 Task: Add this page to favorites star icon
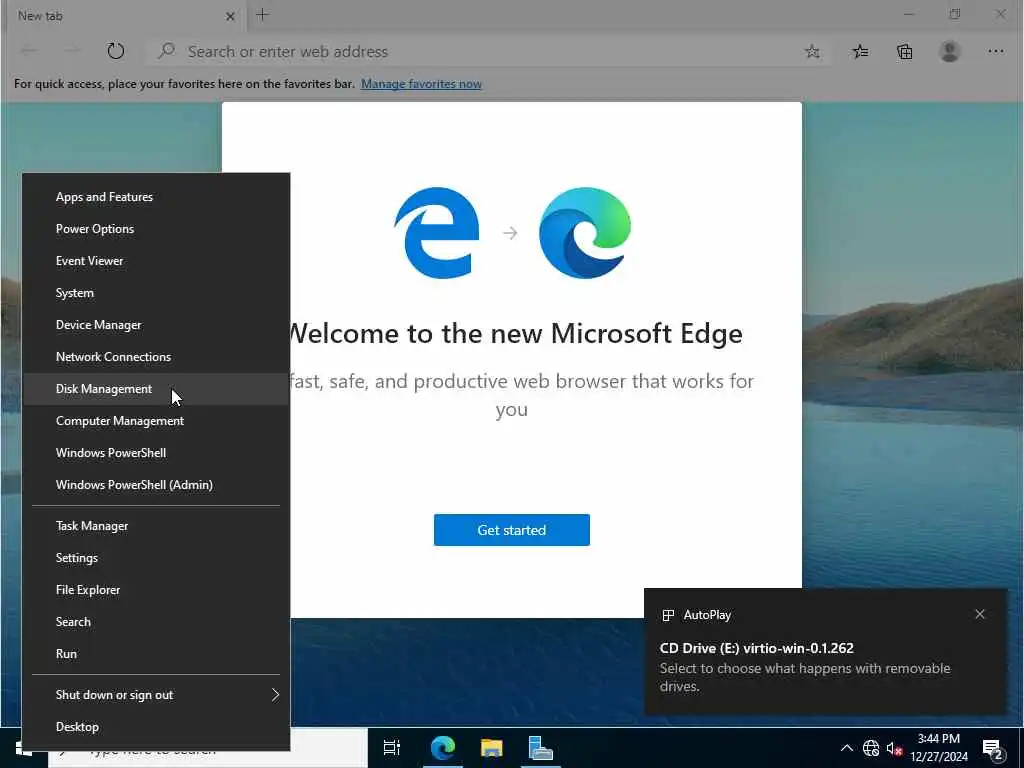tap(812, 52)
